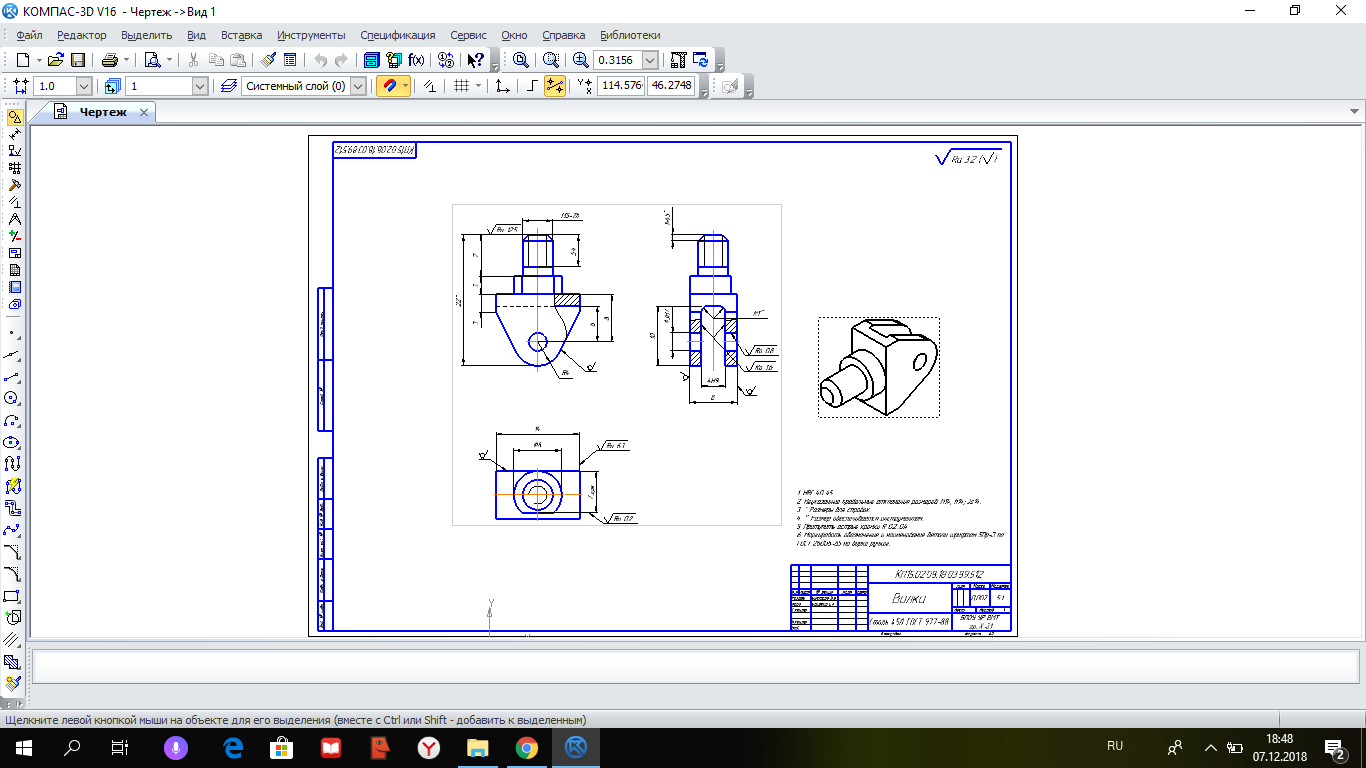The image size is (1366, 768).
Task: Toggle the global snaps magnet button
Action: [388, 86]
